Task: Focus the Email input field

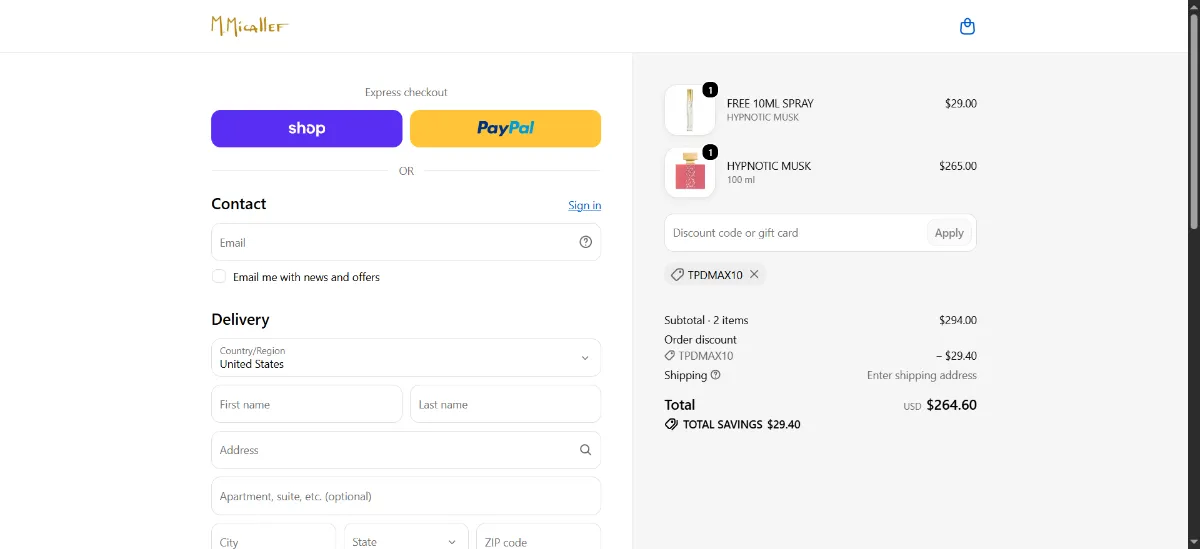Action: [406, 242]
